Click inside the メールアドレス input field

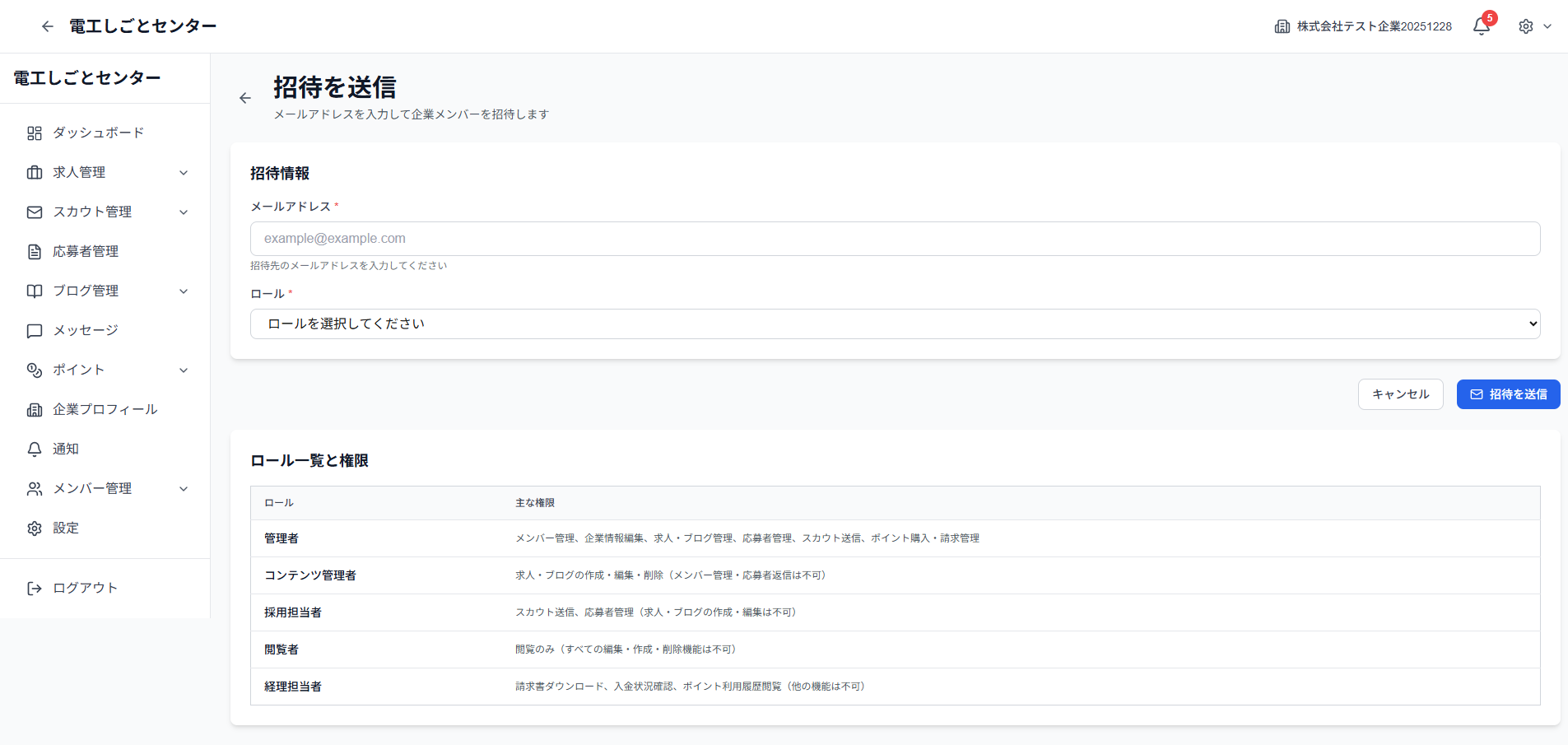pos(894,238)
